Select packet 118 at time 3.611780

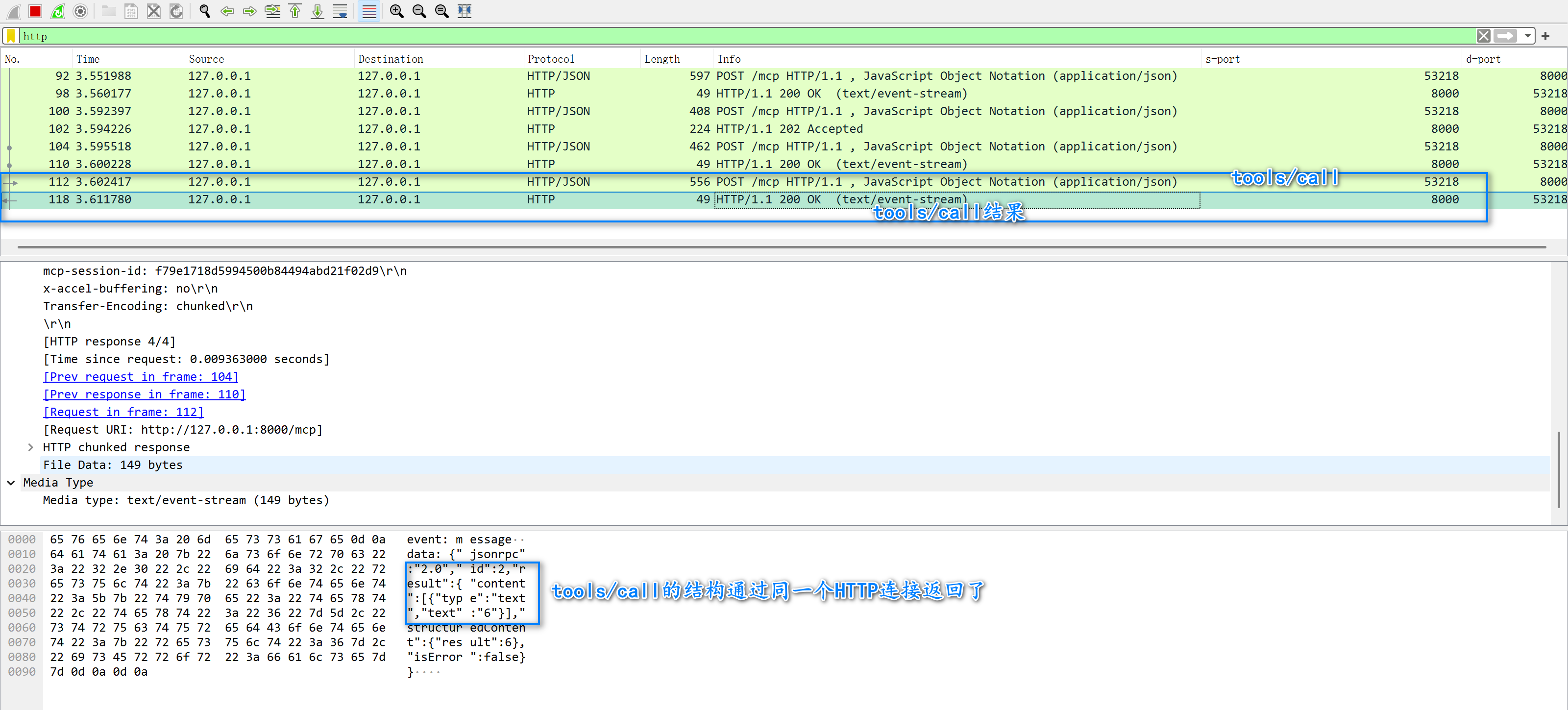pyautogui.click(x=784, y=200)
